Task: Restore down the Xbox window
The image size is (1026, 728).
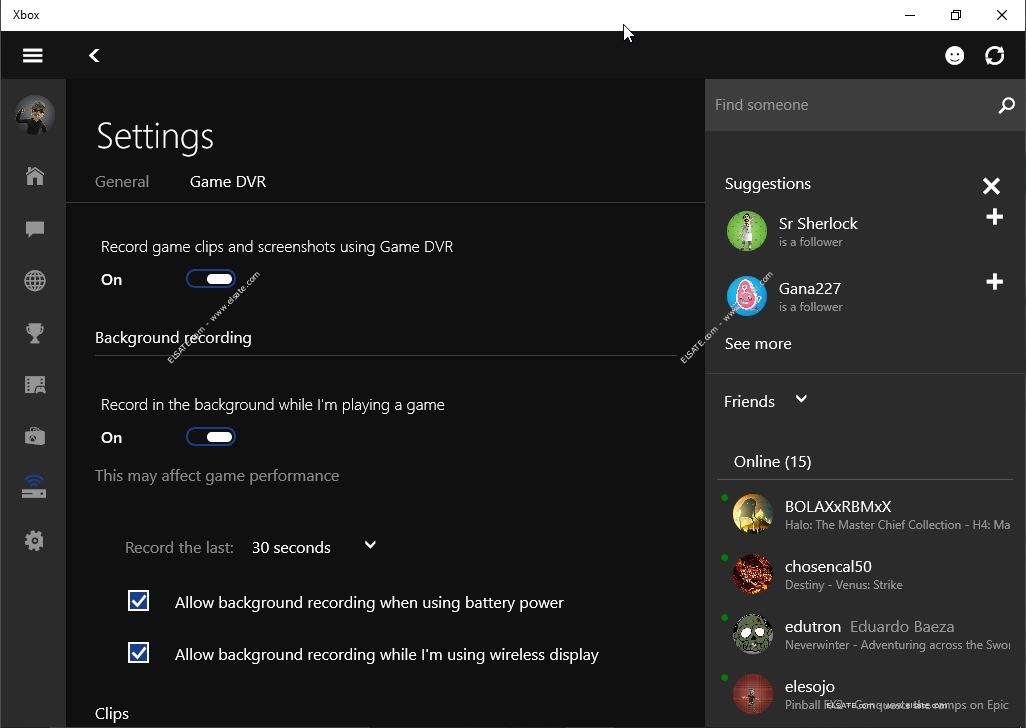Action: 956,15
